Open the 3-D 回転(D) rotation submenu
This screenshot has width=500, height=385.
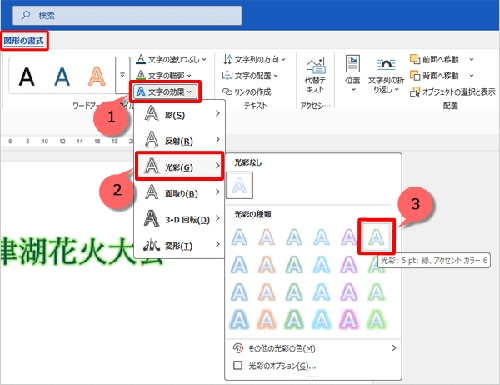180,219
